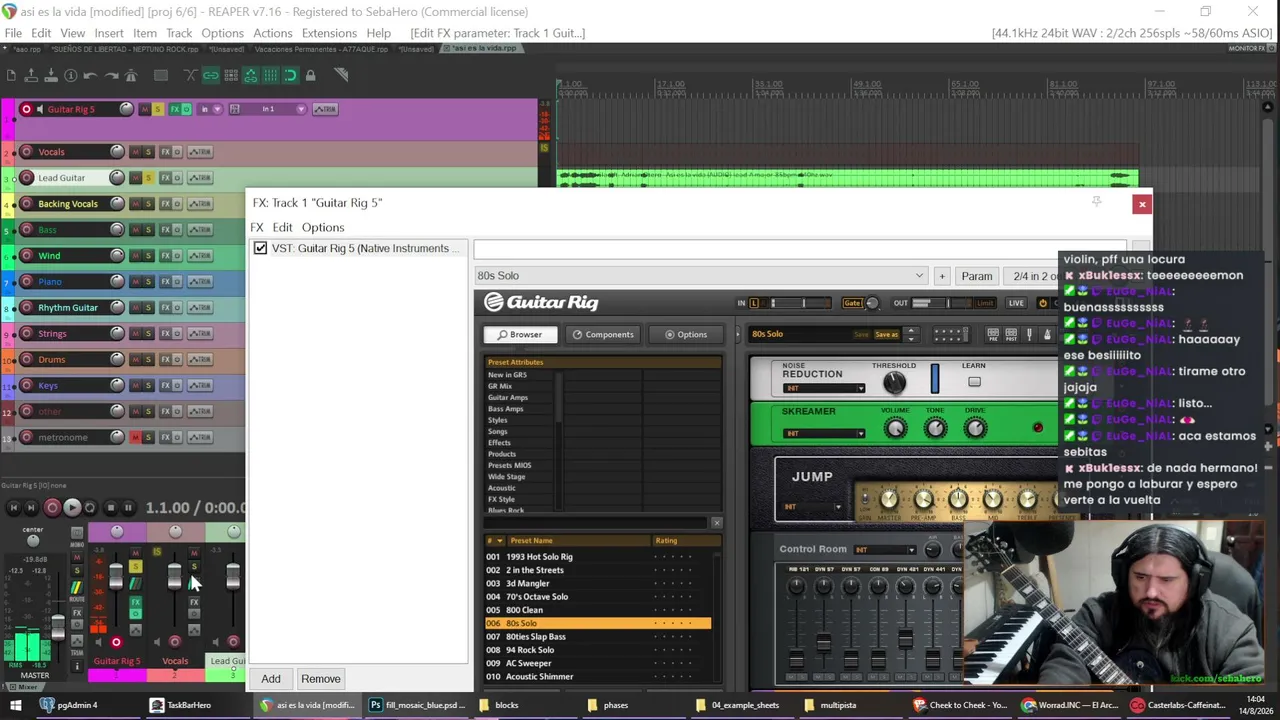Viewport: 1280px width, 720px height.
Task: Solo the Lead Guitar track
Action: pos(148,178)
